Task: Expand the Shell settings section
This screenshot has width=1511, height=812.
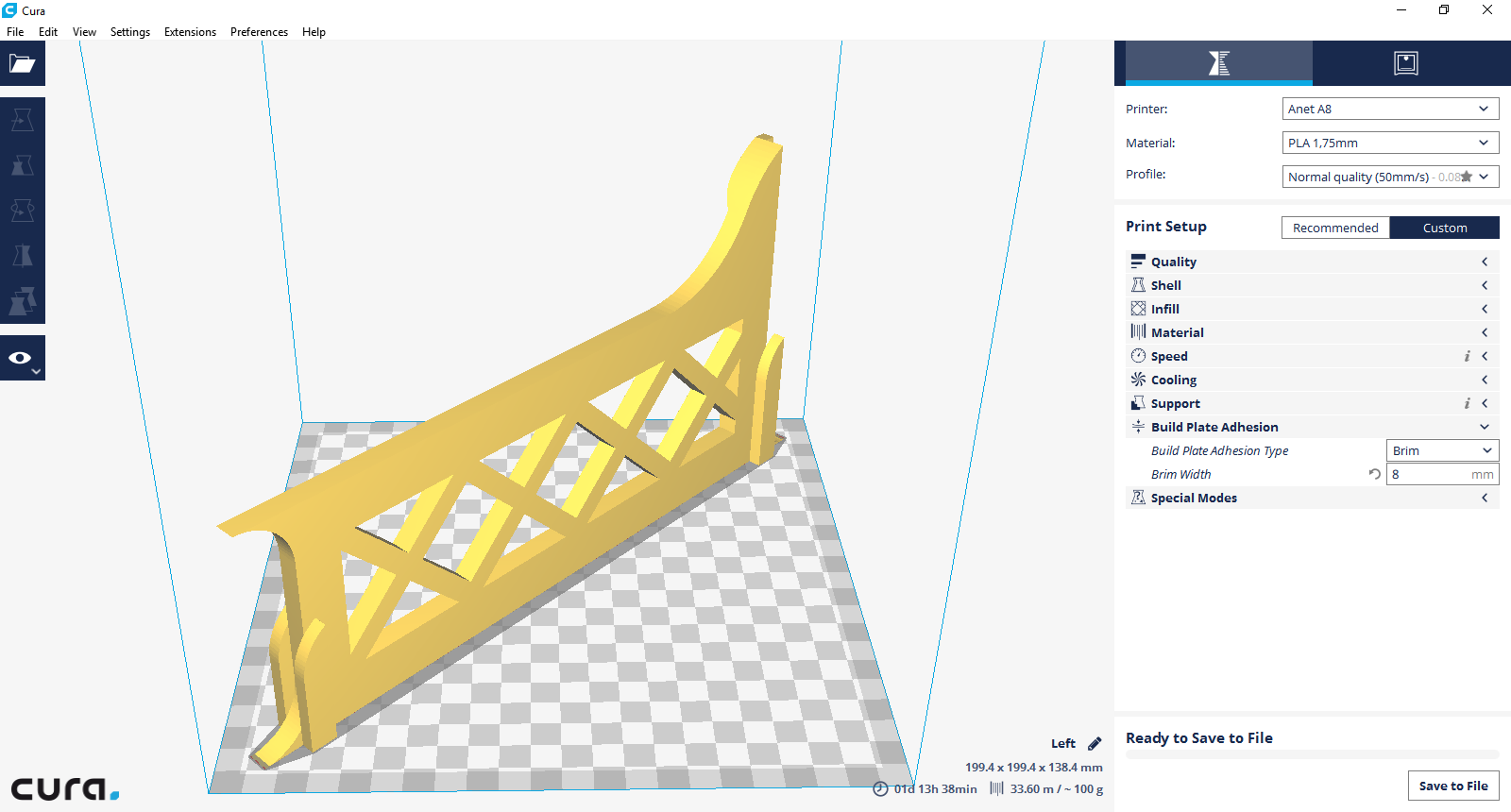Action: [1313, 285]
